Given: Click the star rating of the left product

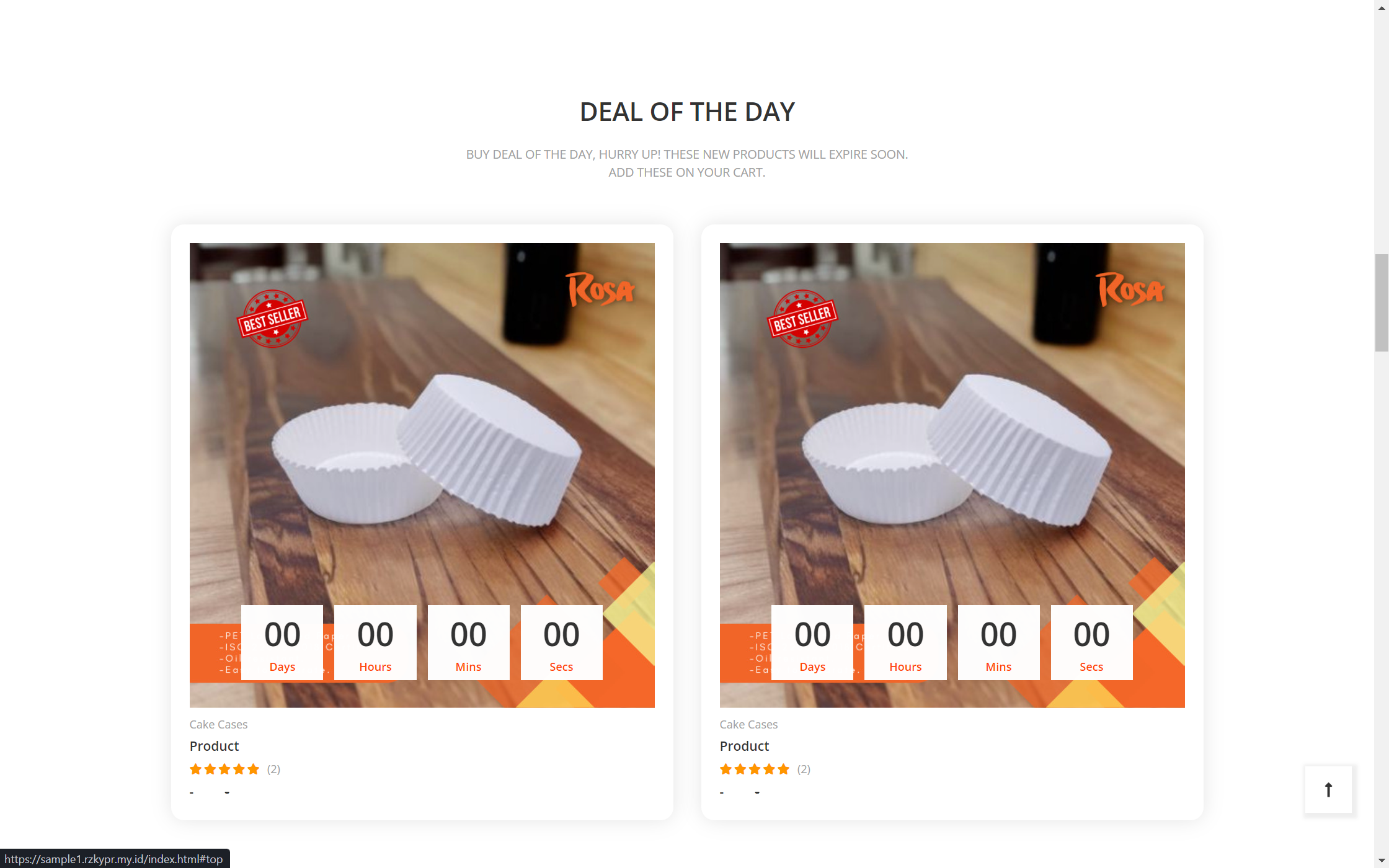Looking at the screenshot, I should tap(224, 769).
